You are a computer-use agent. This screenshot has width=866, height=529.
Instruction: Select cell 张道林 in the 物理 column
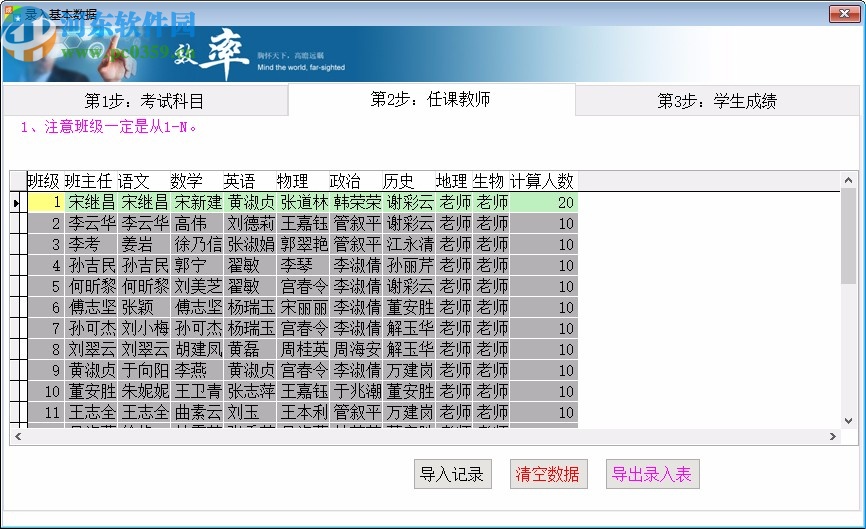click(303, 203)
